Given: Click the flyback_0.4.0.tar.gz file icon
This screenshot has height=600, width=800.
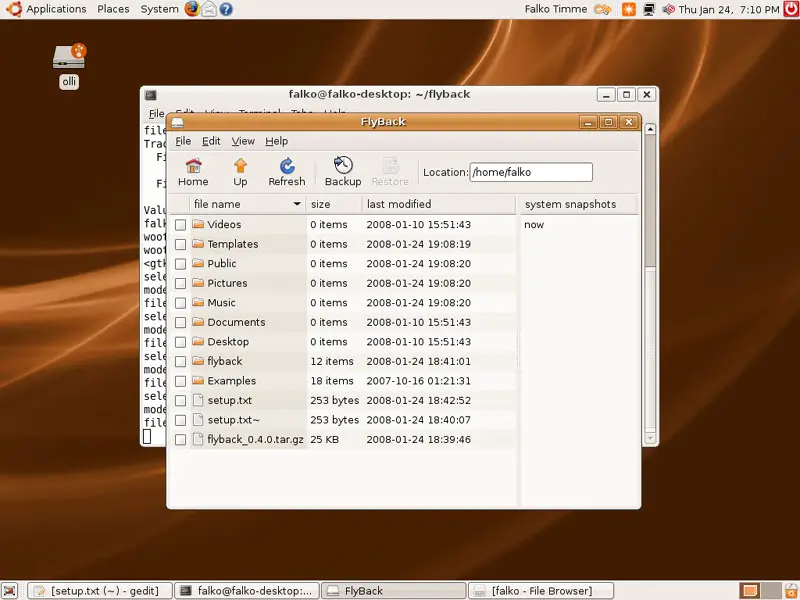Looking at the screenshot, I should pyautogui.click(x=198, y=439).
